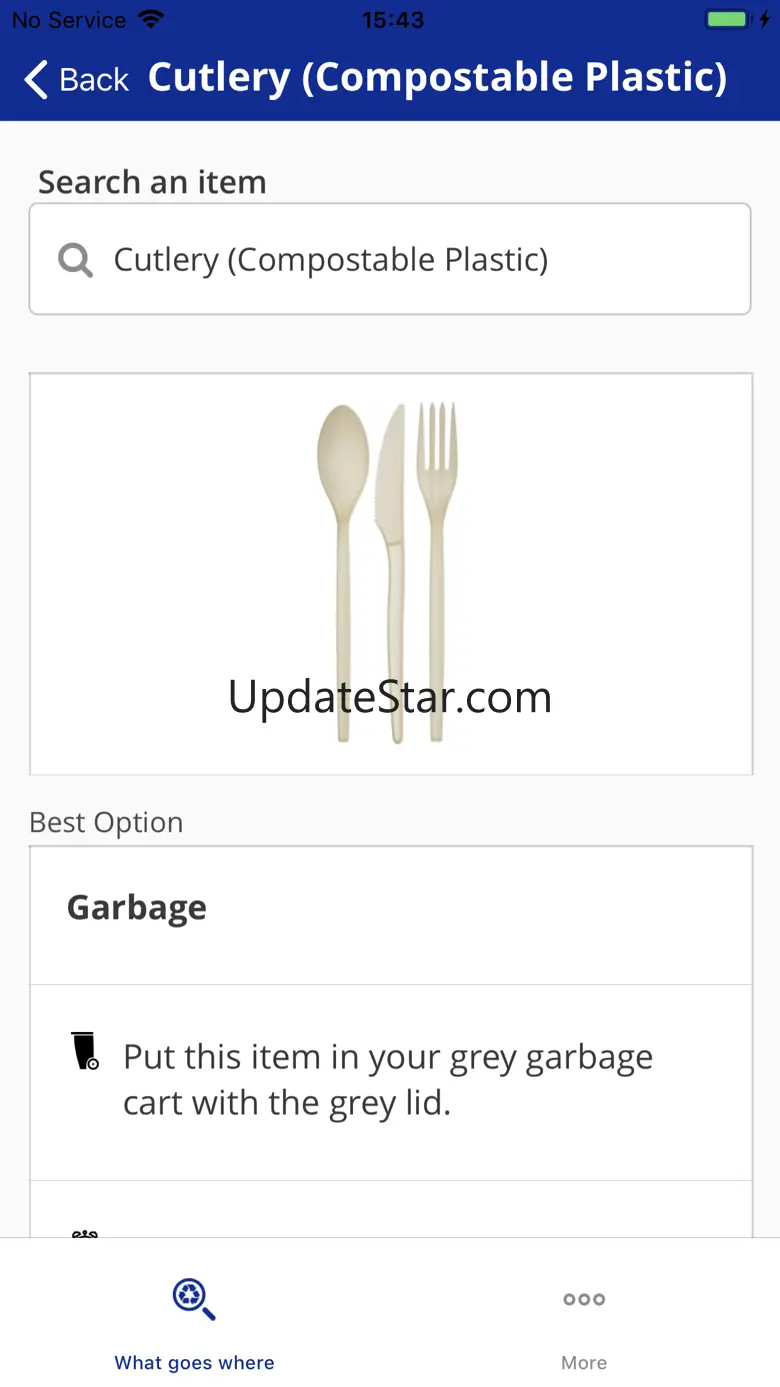Click the Search an item heading
The width and height of the screenshot is (780, 1387).
click(152, 182)
